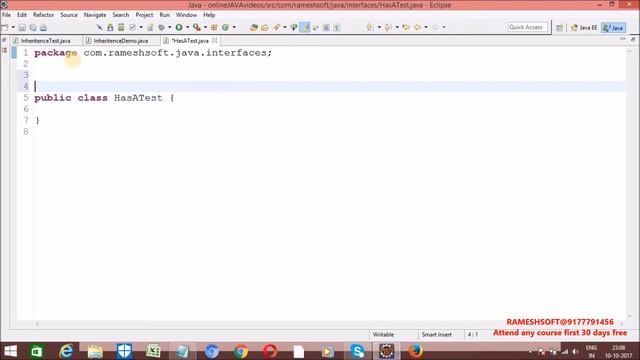
Task: Click the New Java Package icon
Action: coord(214,27)
